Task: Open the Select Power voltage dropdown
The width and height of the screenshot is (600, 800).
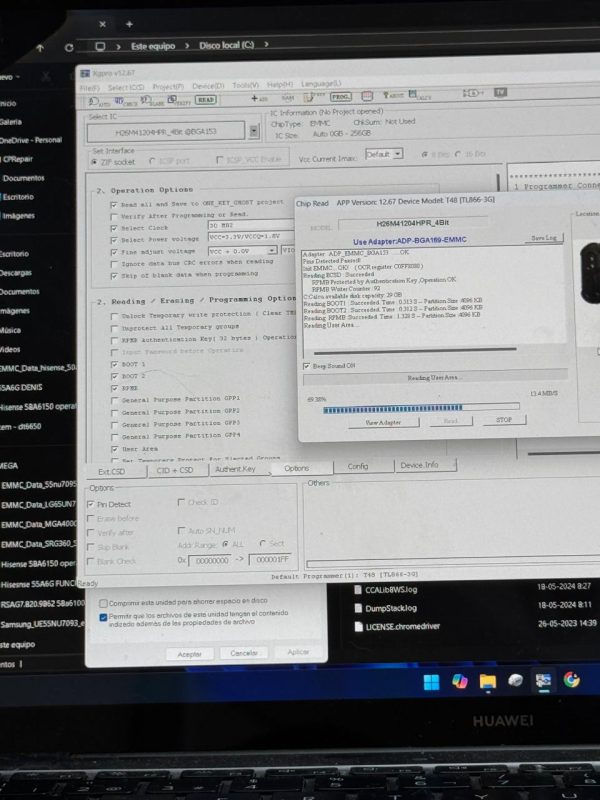Action: 251,238
